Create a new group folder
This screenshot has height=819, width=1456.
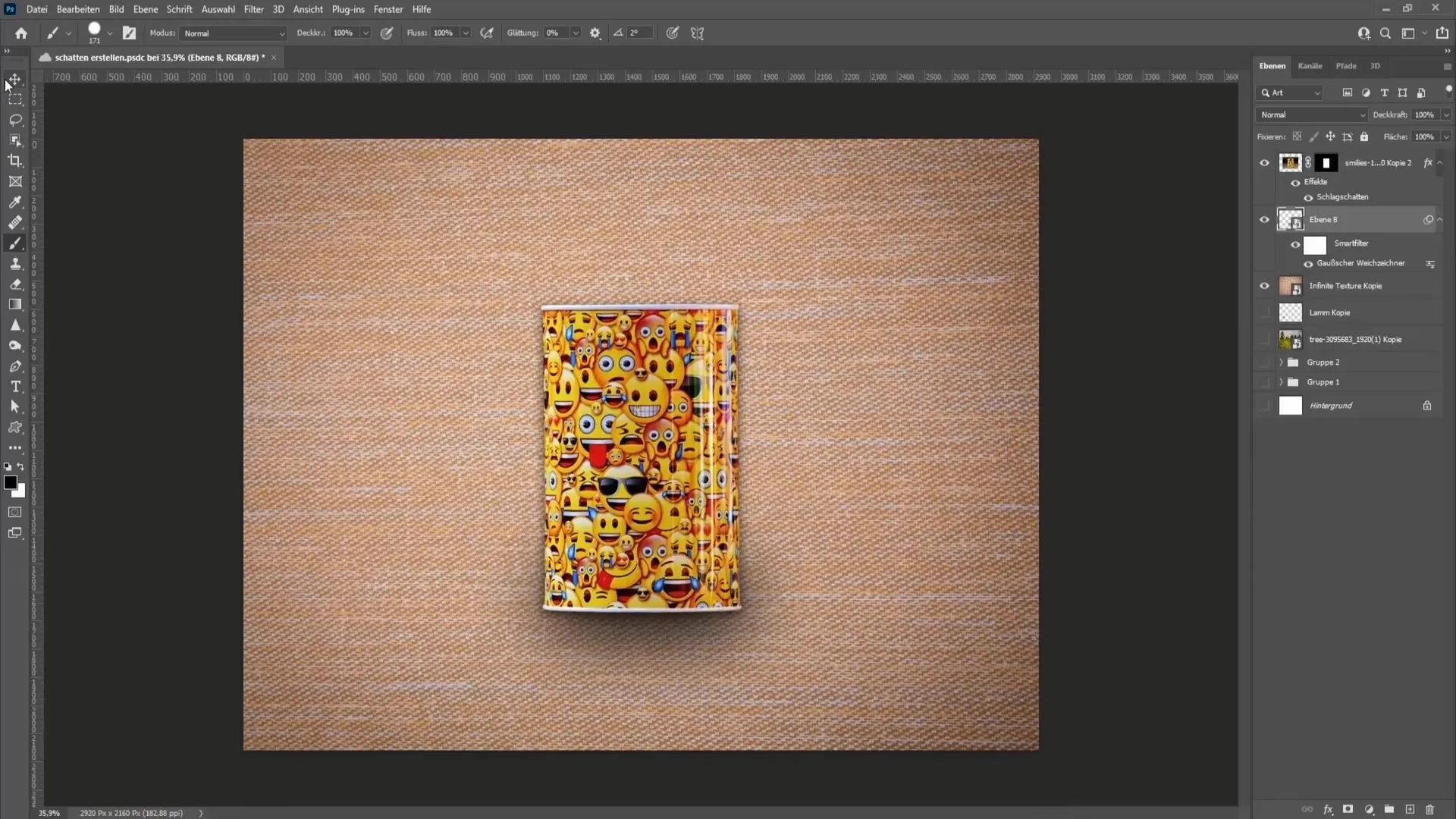[1389, 809]
